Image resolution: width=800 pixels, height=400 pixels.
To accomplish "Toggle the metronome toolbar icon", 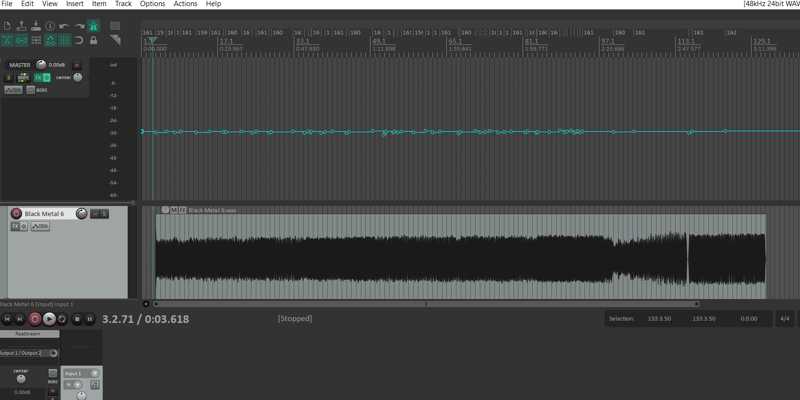I will tap(93, 26).
